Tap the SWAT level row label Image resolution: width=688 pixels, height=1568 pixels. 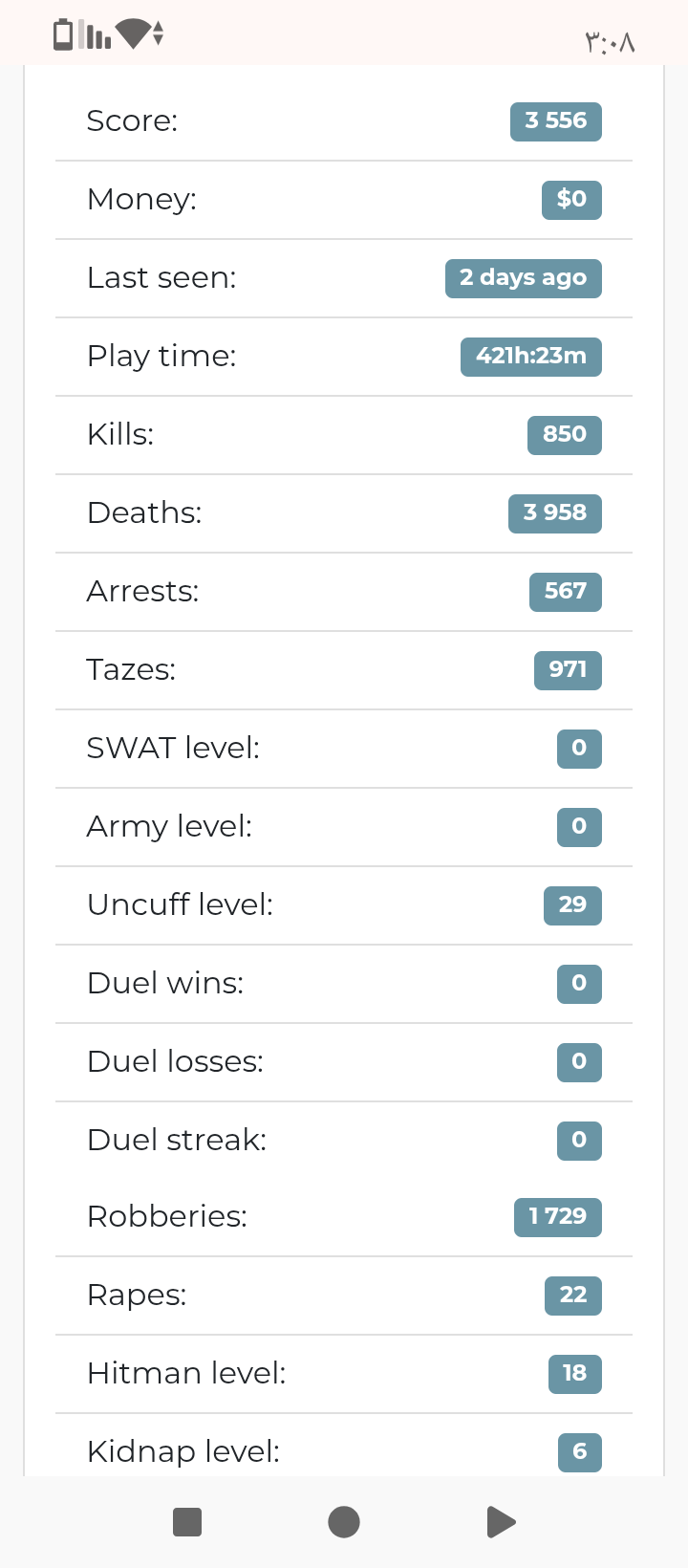(173, 748)
